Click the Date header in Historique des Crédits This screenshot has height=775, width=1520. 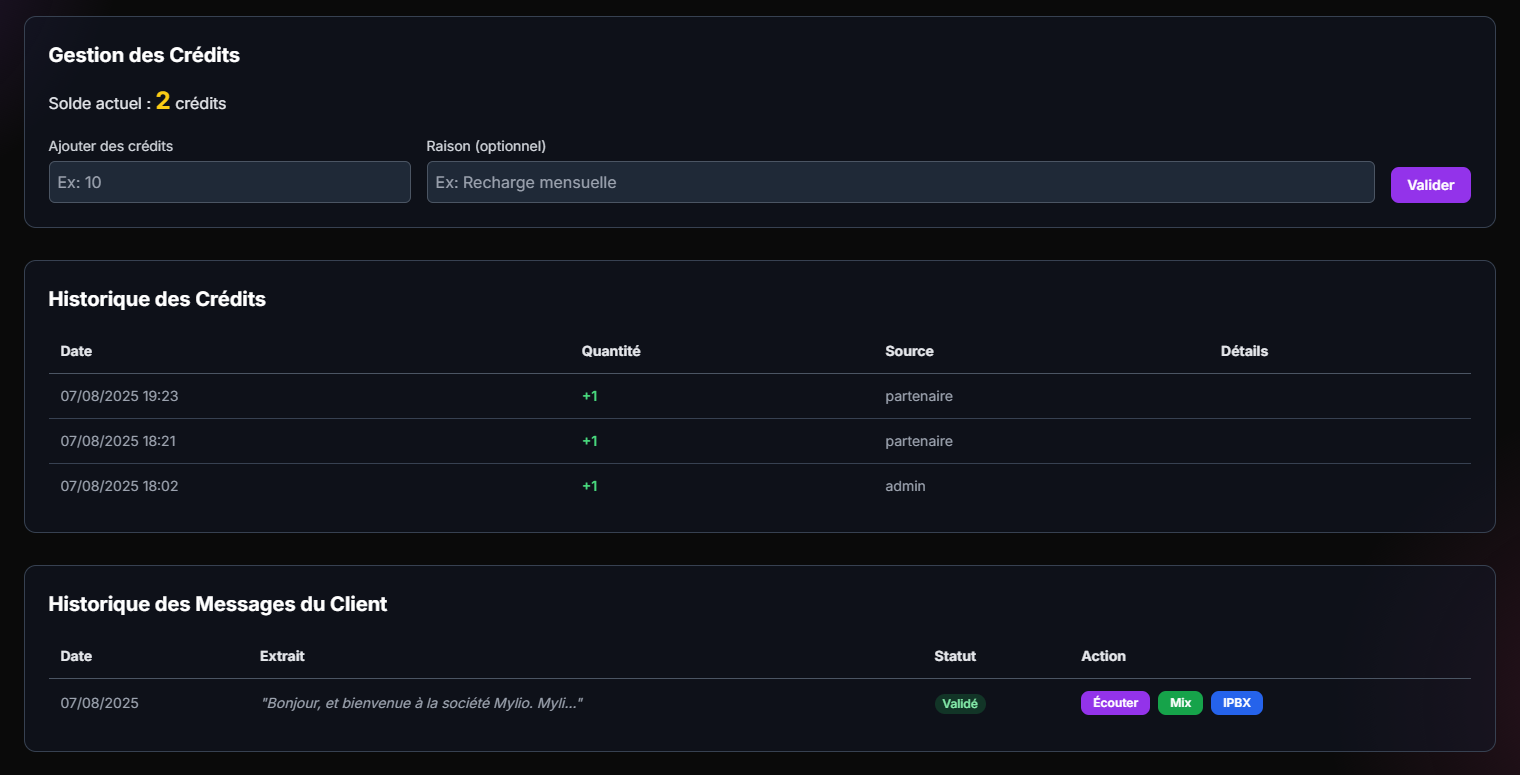76,351
